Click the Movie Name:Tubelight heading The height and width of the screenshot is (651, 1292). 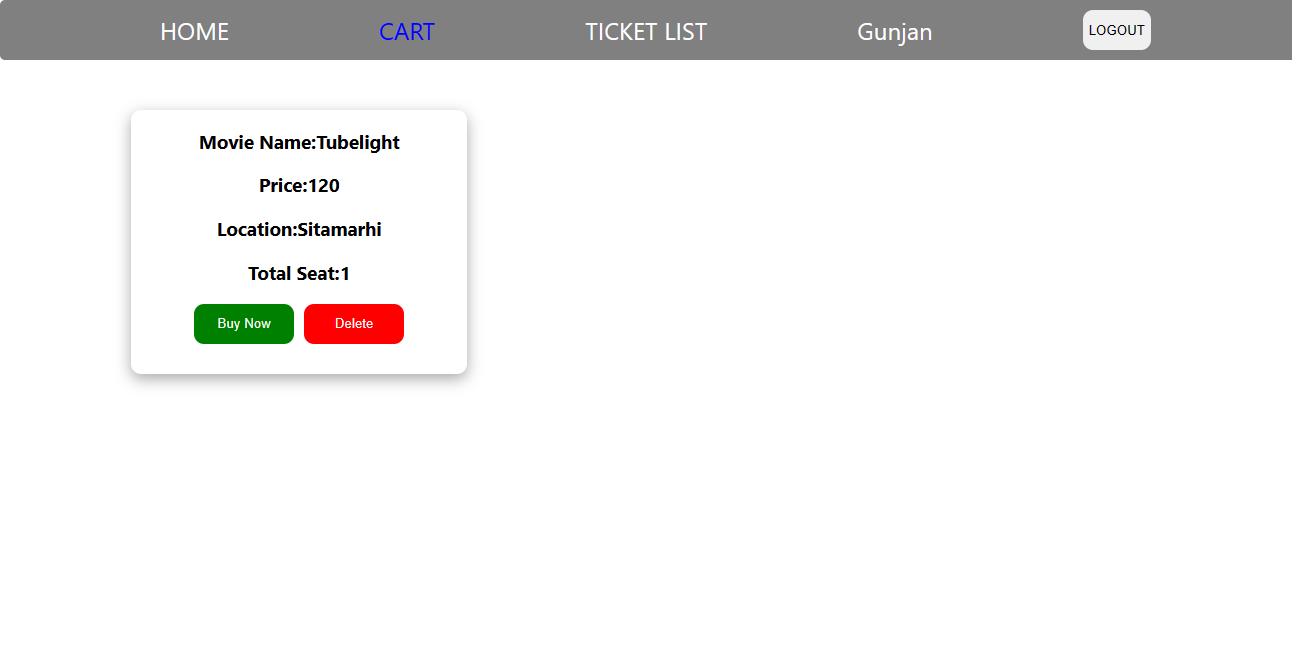point(298,142)
